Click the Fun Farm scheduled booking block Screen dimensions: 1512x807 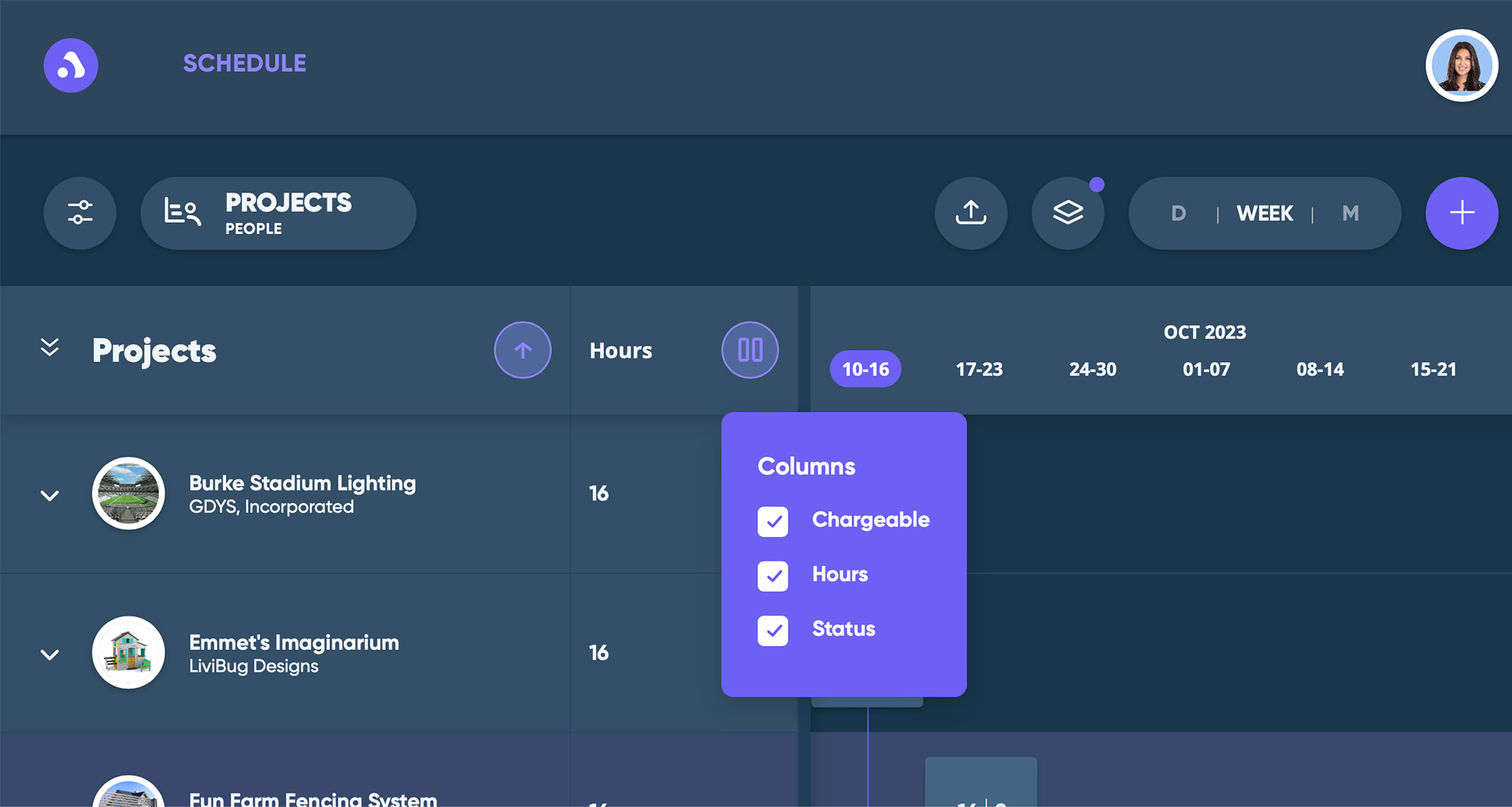[980, 782]
